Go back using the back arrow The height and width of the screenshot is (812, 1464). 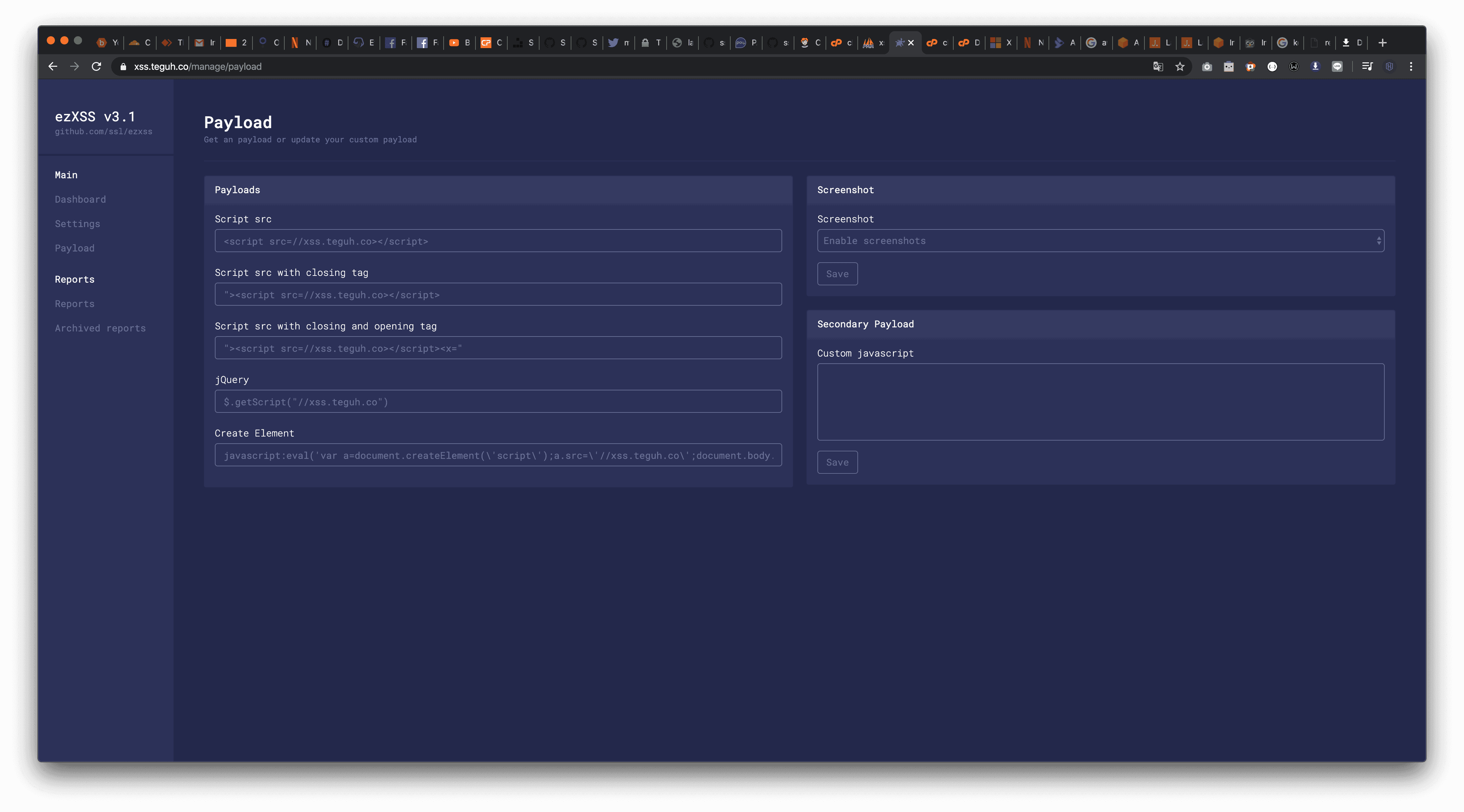pyautogui.click(x=53, y=66)
